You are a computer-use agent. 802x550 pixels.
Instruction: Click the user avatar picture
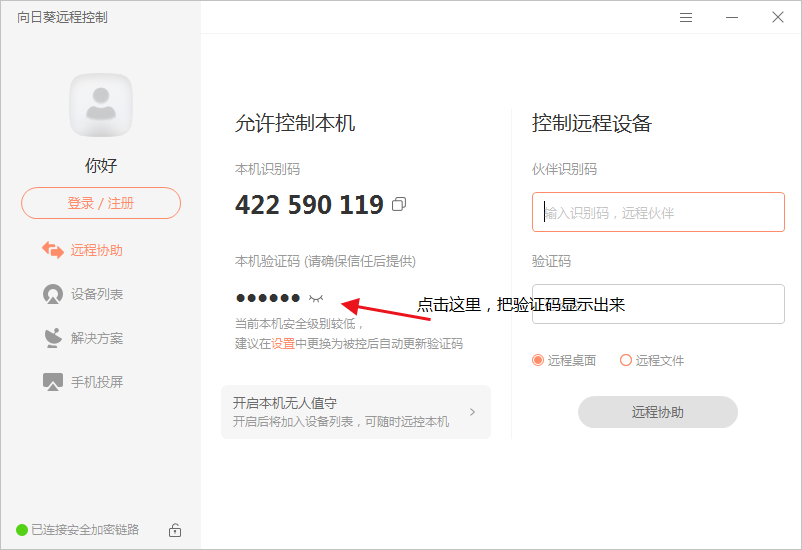pyautogui.click(x=101, y=105)
